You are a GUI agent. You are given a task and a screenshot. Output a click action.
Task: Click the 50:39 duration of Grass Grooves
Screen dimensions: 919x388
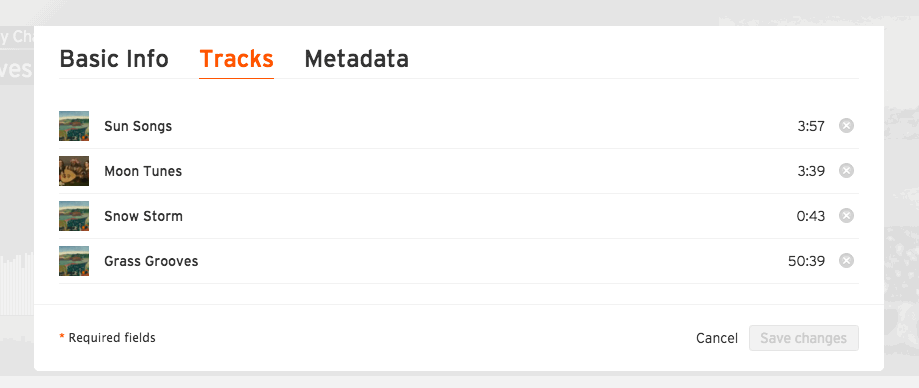[806, 261]
